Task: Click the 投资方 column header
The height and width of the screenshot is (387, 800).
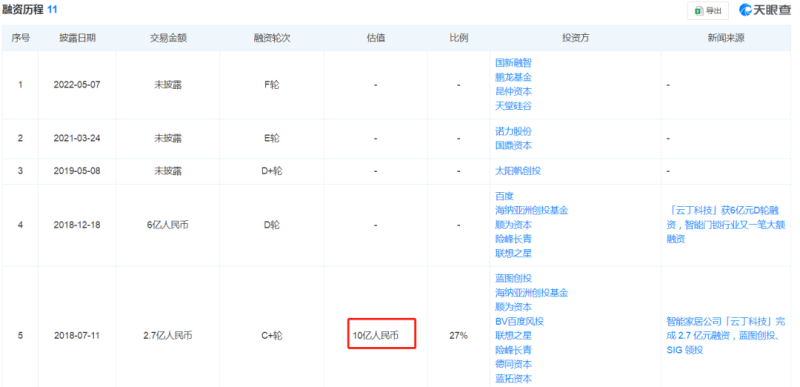Action: coord(575,38)
